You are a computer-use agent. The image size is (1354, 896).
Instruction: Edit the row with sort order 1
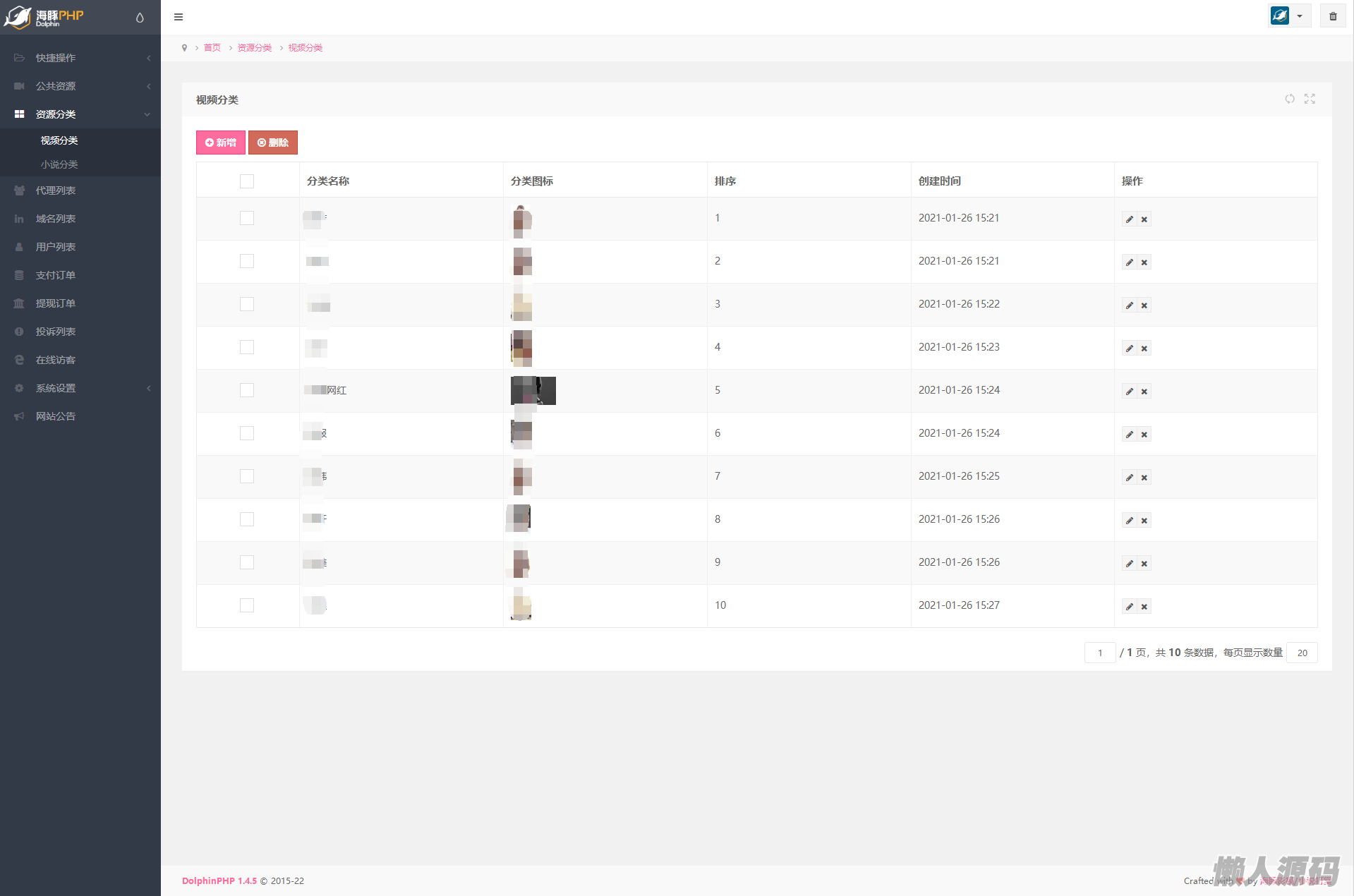pyautogui.click(x=1130, y=219)
